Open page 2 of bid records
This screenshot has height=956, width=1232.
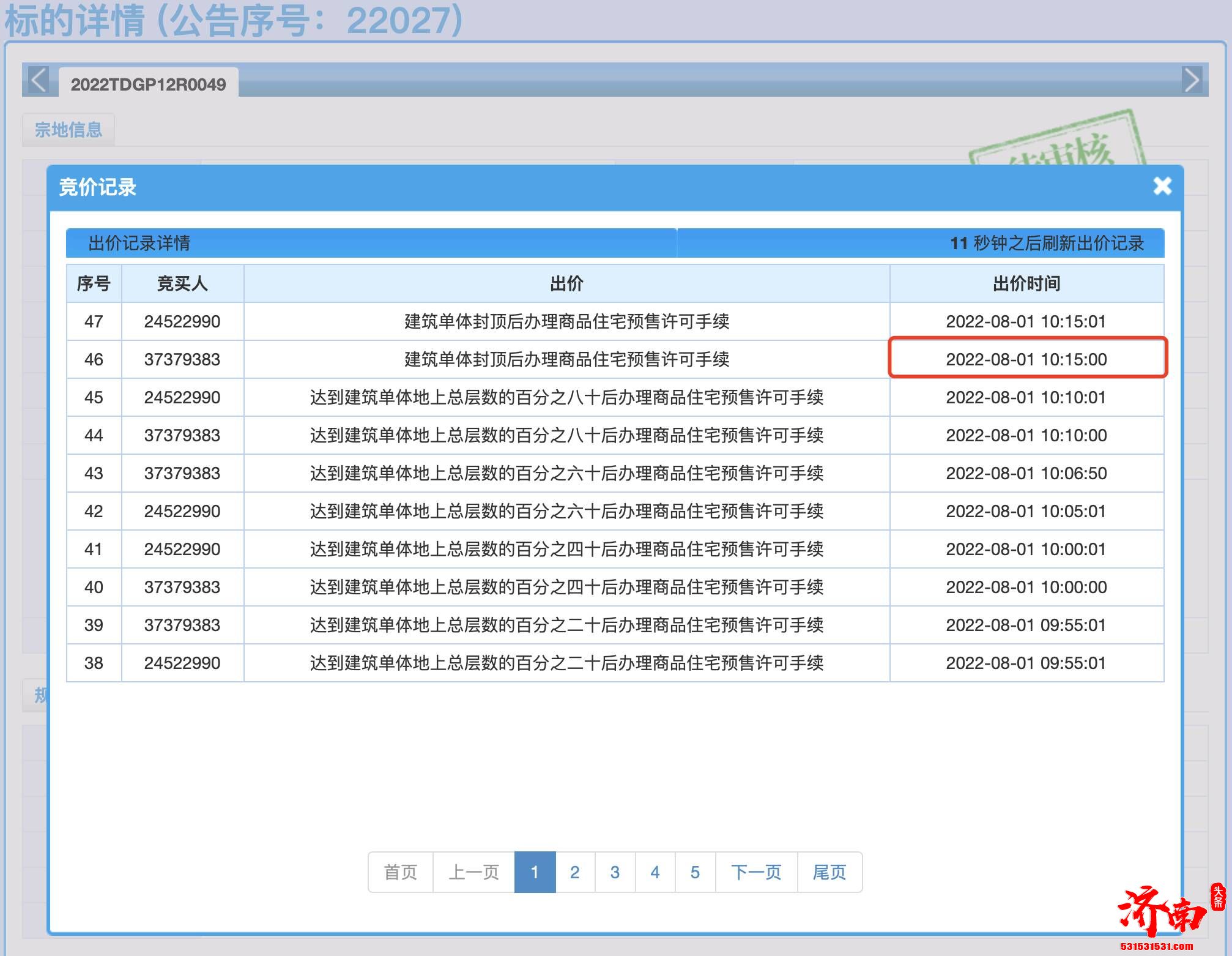pyautogui.click(x=574, y=873)
